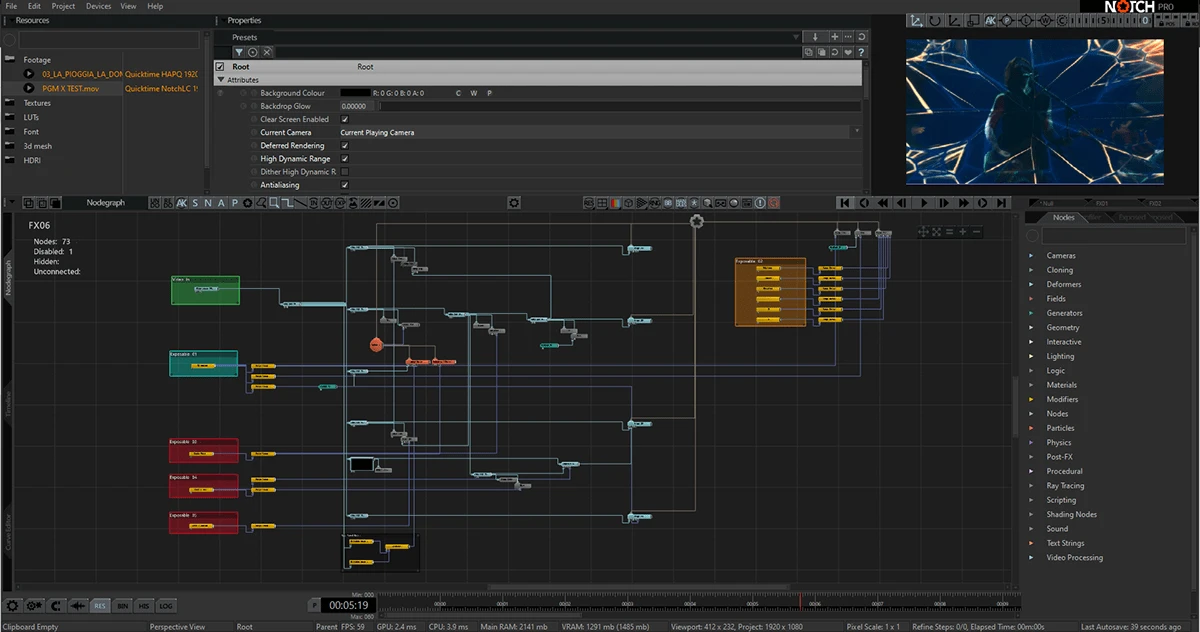
Task: Toggle the AK button in nodegraph toolbar
Action: click(x=182, y=203)
